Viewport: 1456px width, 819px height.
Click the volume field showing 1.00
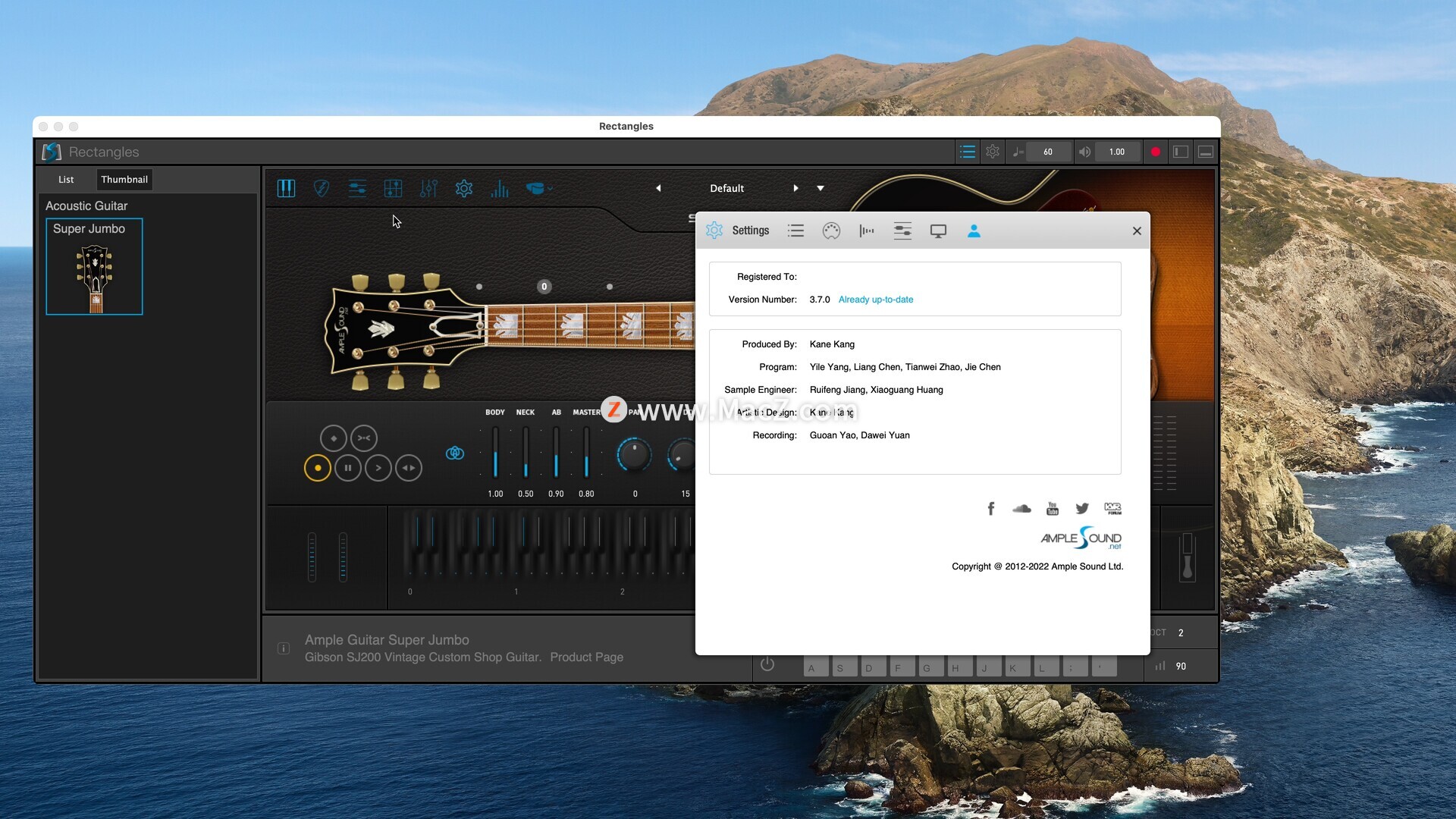[x=1117, y=152]
